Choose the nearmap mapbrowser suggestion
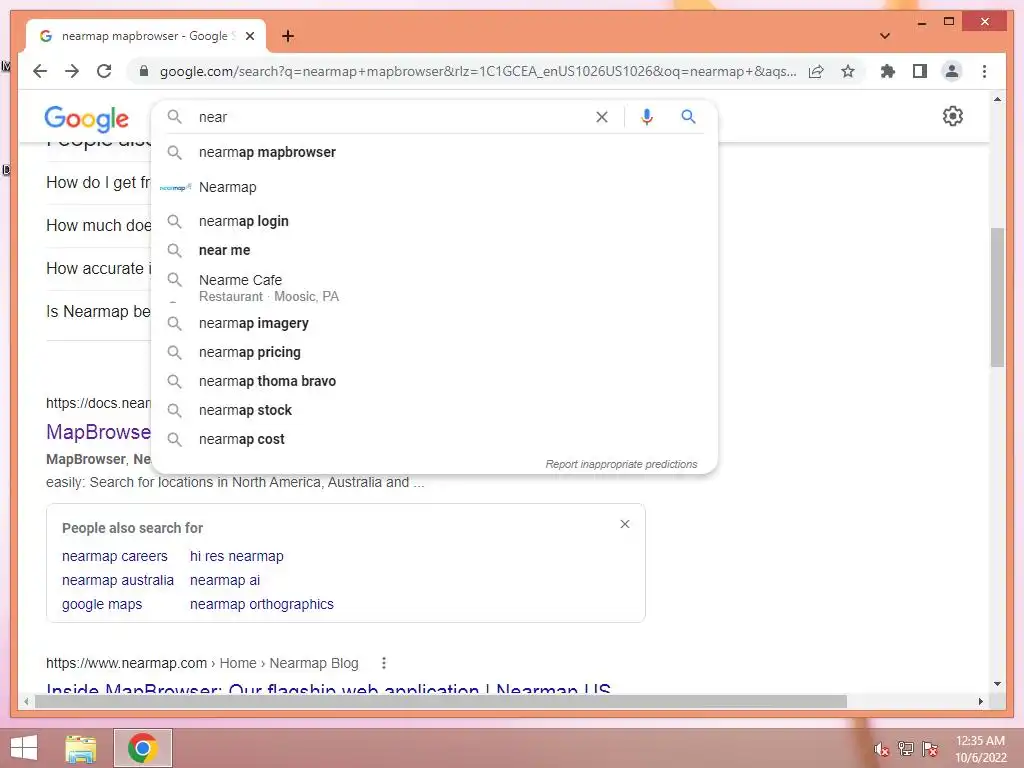Image resolution: width=1024 pixels, height=768 pixels. [x=434, y=152]
